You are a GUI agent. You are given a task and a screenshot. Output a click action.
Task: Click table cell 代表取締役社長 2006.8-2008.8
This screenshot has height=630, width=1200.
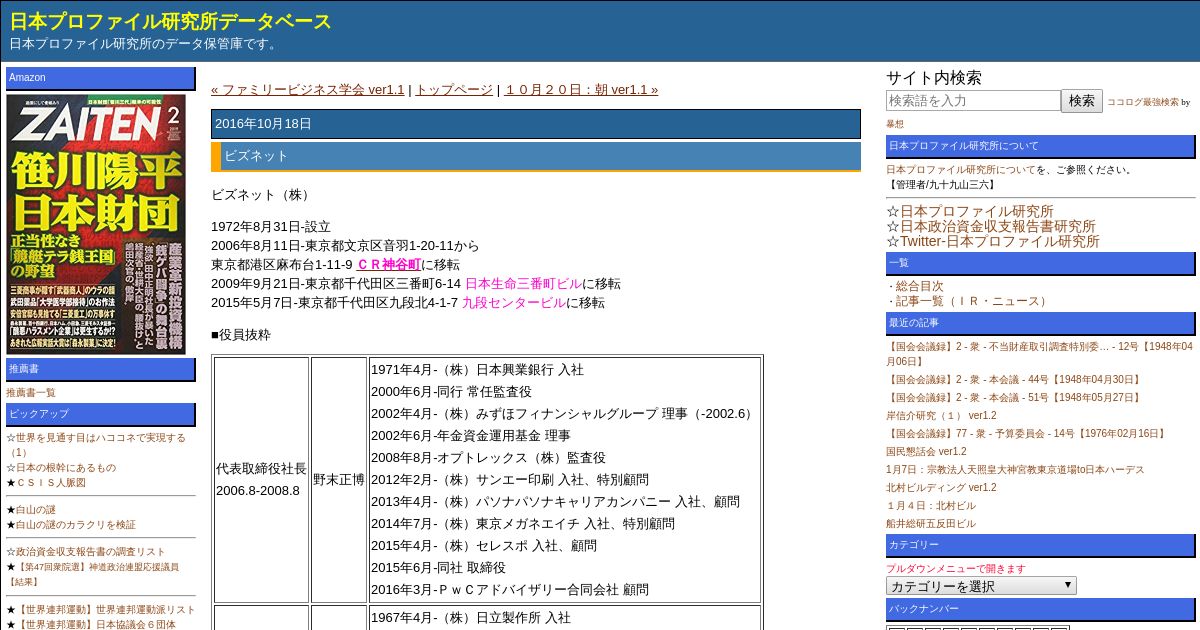point(261,480)
